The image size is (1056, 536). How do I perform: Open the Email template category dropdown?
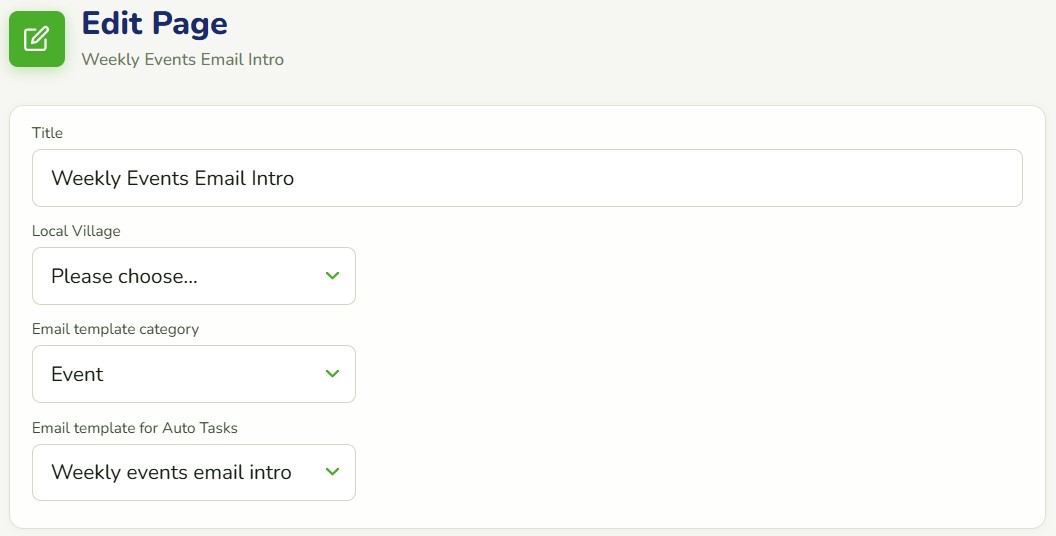pyautogui.click(x=194, y=374)
